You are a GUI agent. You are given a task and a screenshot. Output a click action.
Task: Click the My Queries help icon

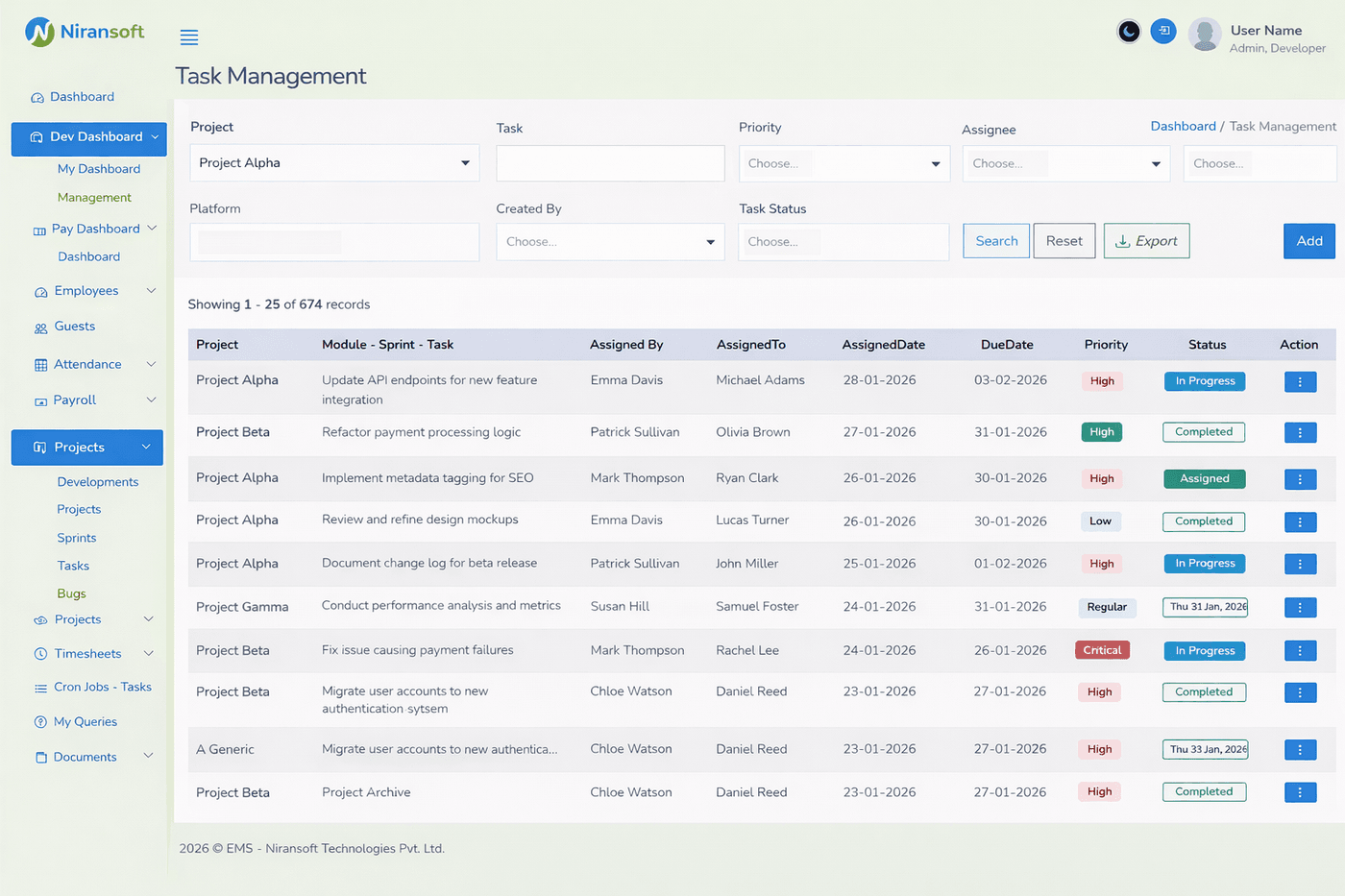[38, 721]
